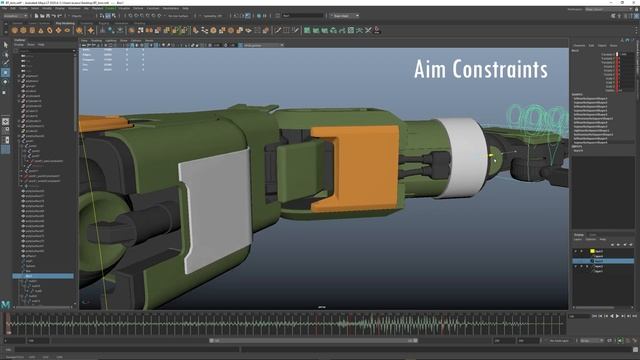
Task: Activate the Rotate tool in the toolbox
Action: pyautogui.click(x=5, y=82)
